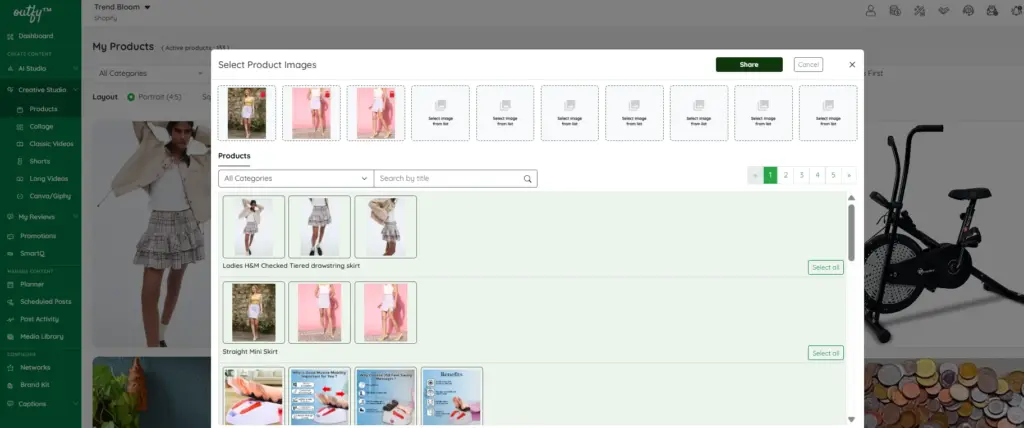
Task: Select first foot massager product thumbnail
Action: coord(253,396)
